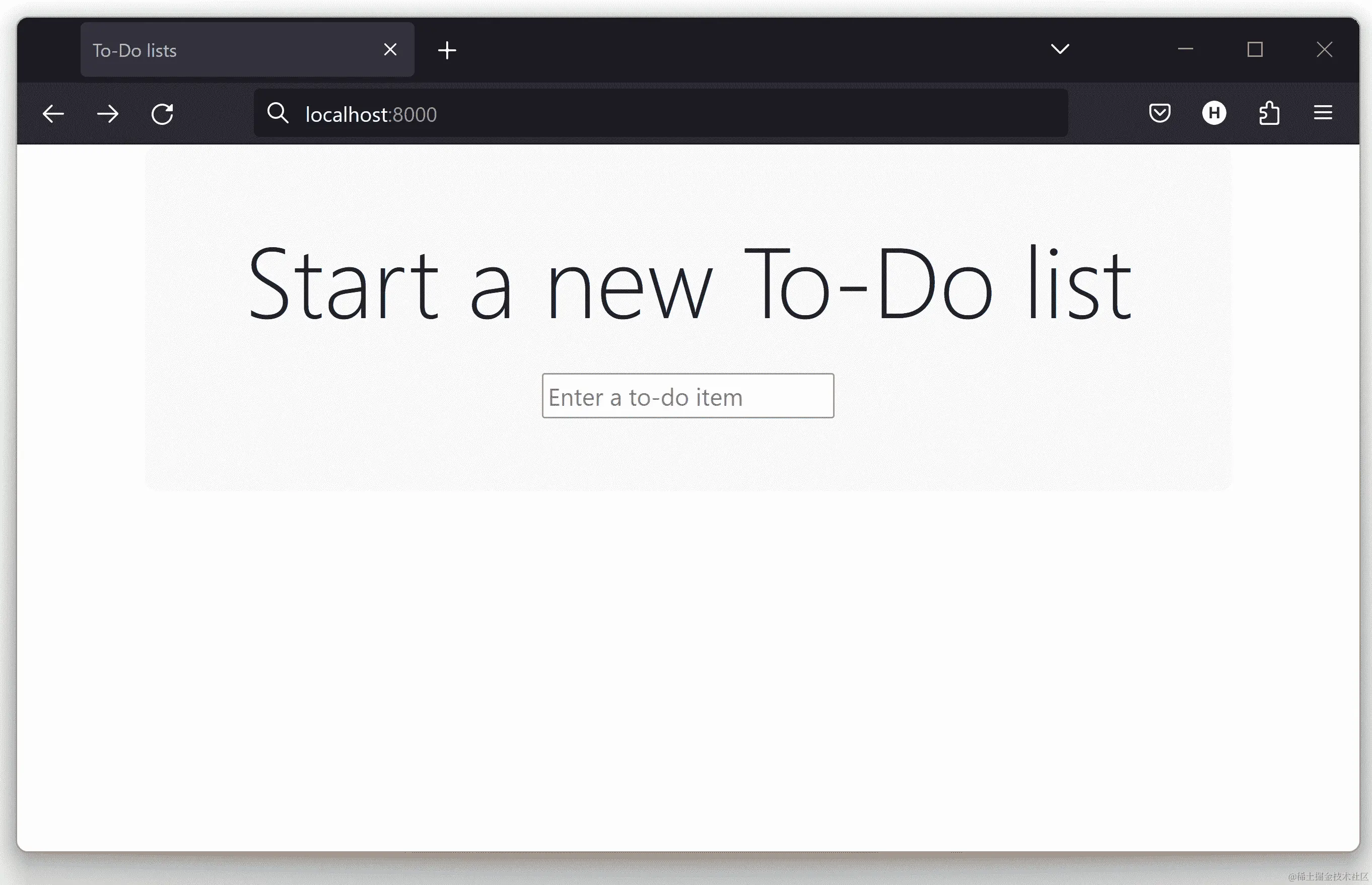The width and height of the screenshot is (1372, 885).
Task: Click the 'Start a new To-Do list' heading
Action: (689, 283)
